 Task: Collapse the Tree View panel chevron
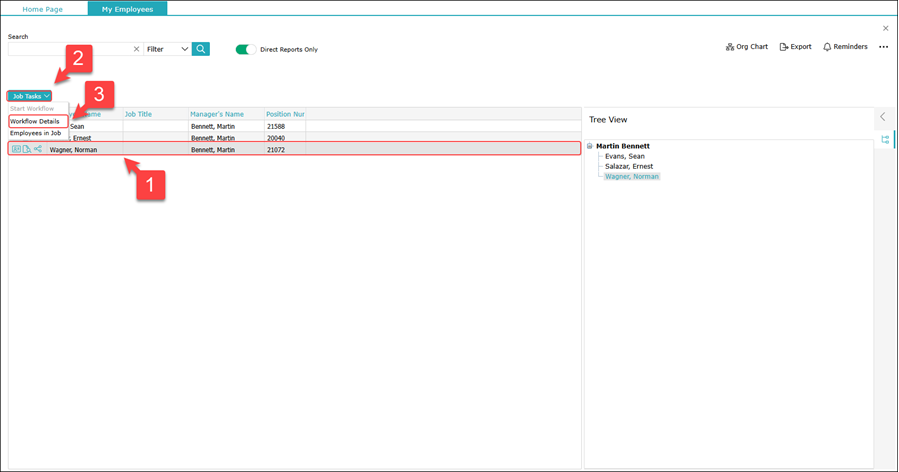point(883,117)
